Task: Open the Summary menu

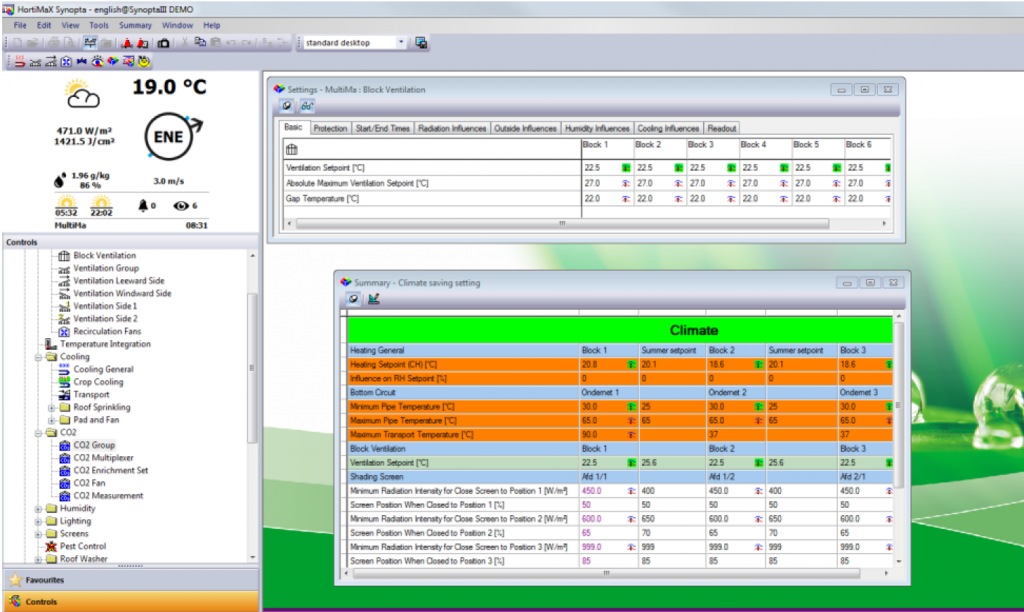Action: pyautogui.click(x=135, y=25)
